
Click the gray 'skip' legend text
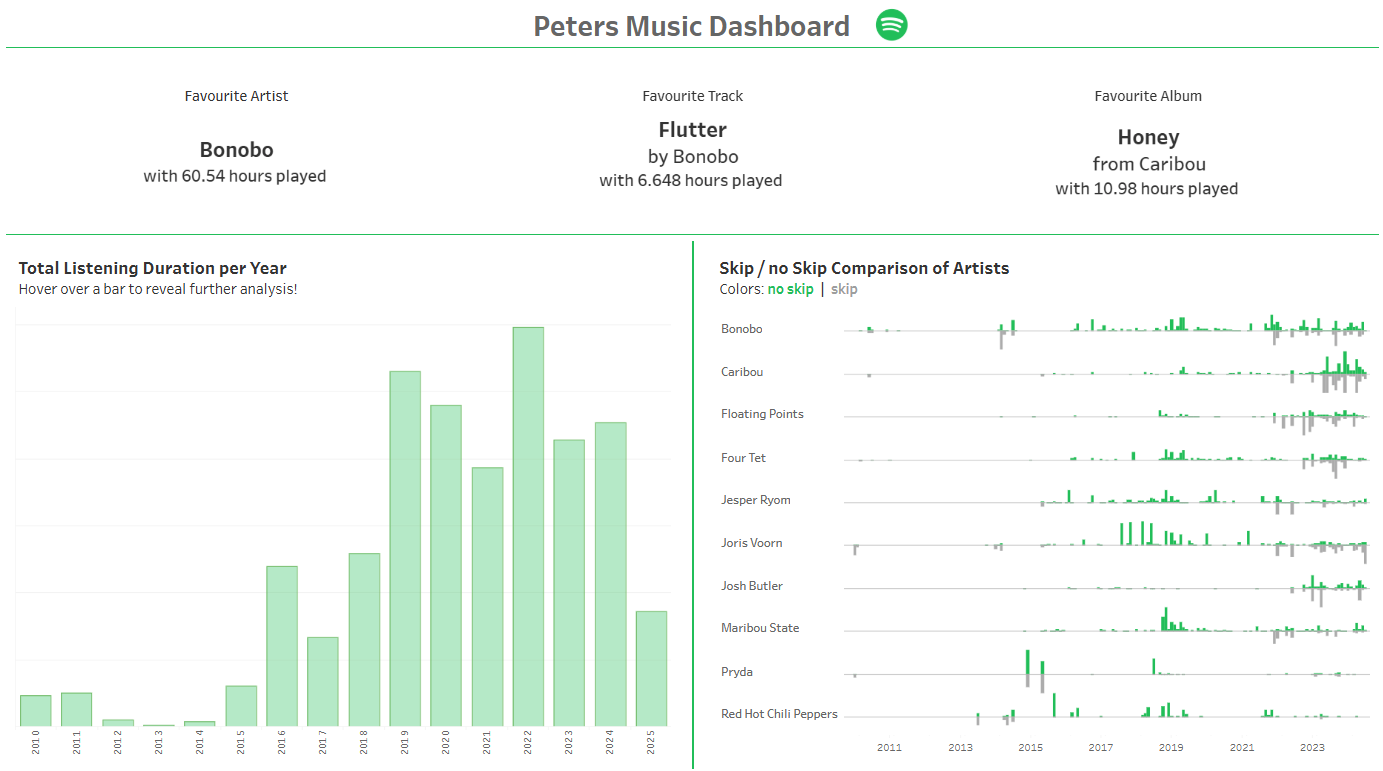point(844,289)
